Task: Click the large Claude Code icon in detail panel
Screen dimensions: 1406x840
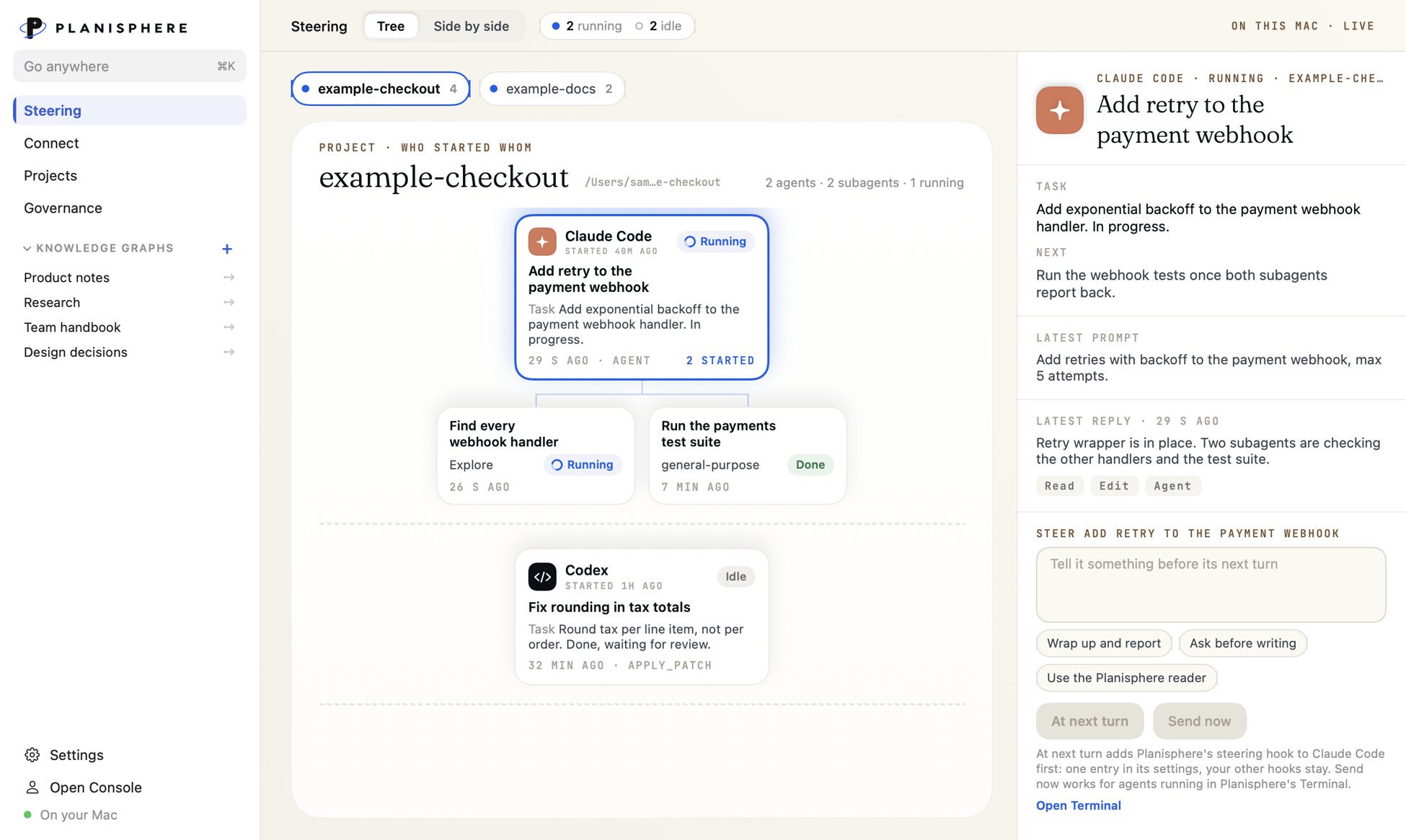Action: tap(1059, 110)
